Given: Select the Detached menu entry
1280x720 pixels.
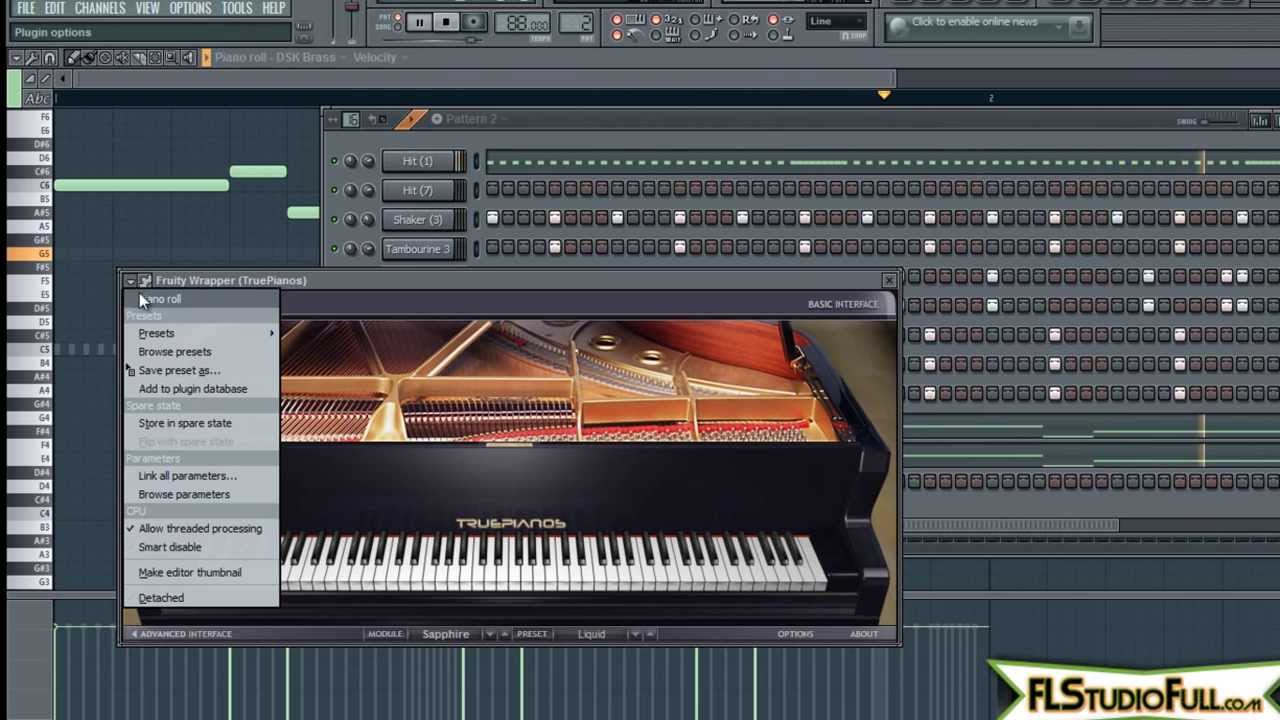Looking at the screenshot, I should pyautogui.click(x=161, y=598).
